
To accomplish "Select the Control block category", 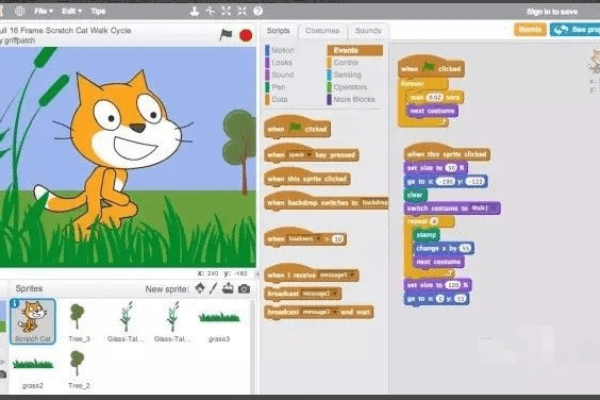I will (x=346, y=62).
